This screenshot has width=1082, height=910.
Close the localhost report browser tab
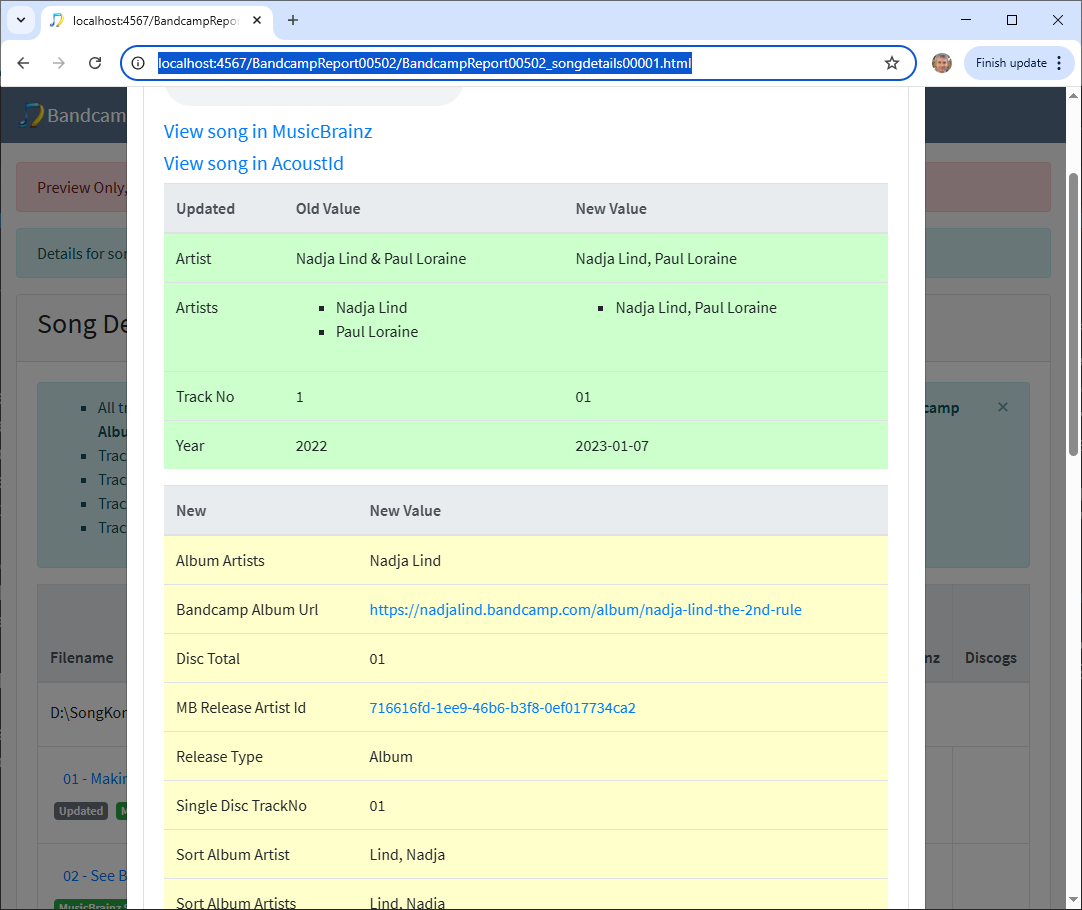[x=257, y=20]
